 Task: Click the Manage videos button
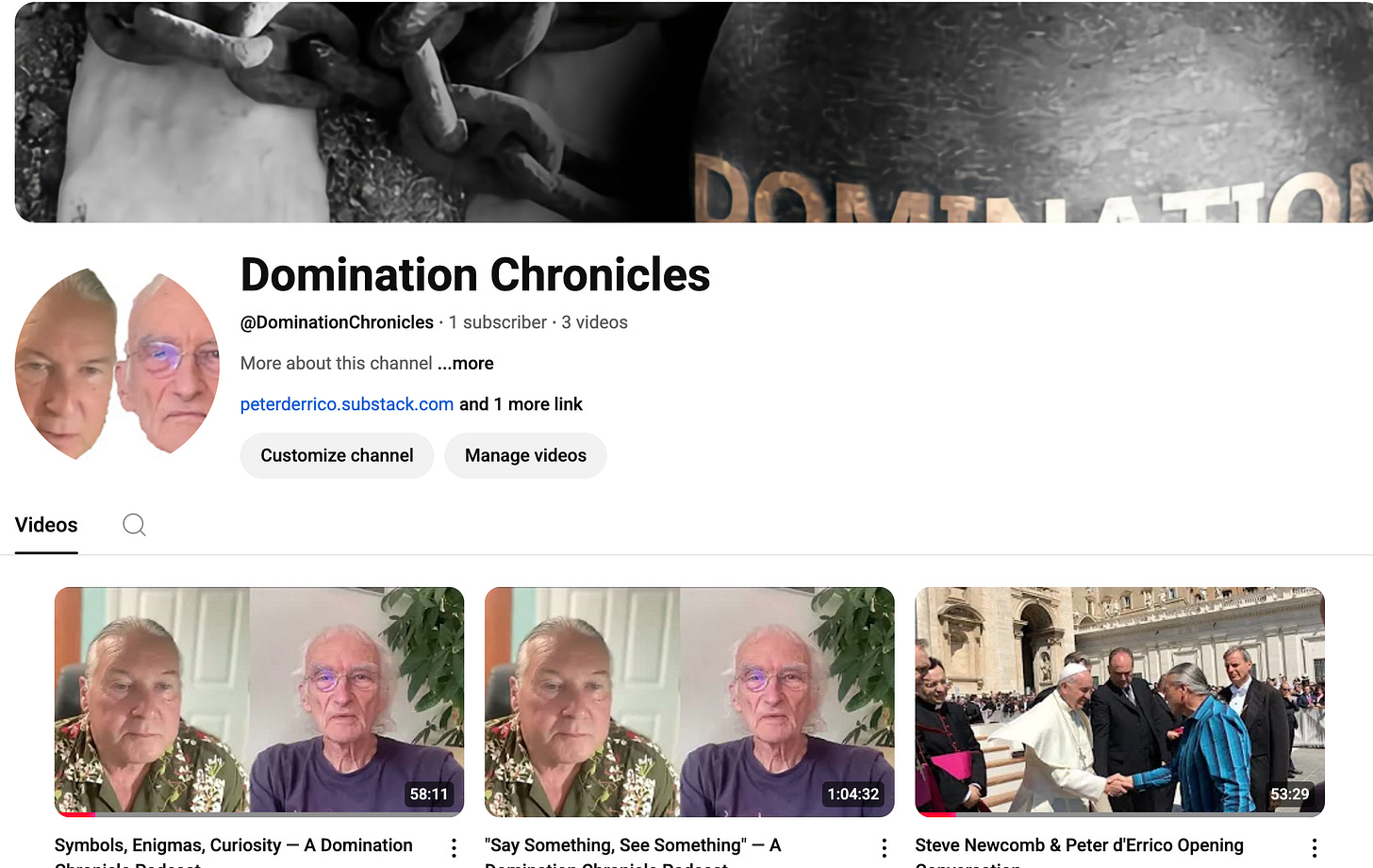525,455
